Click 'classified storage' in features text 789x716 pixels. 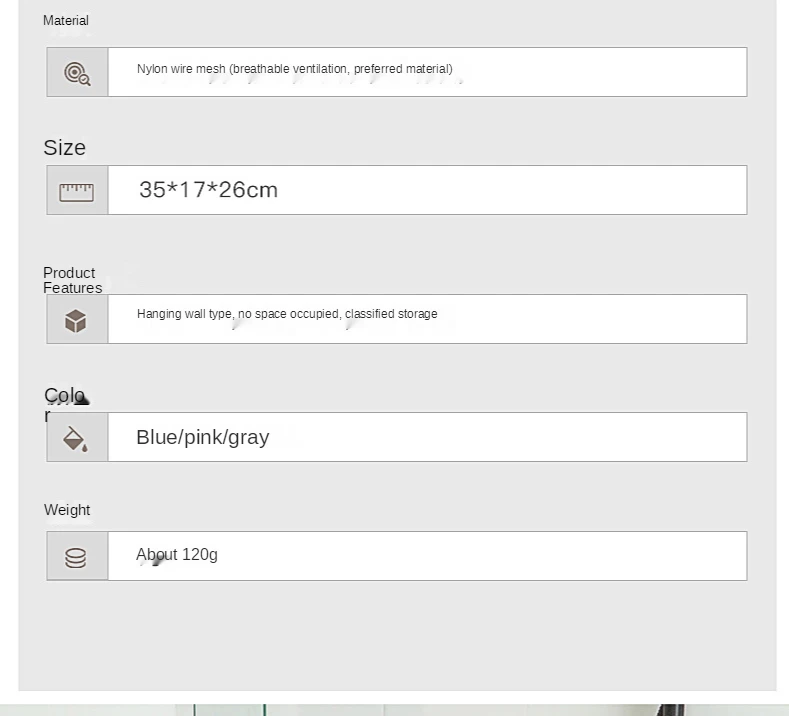pyautogui.click(x=391, y=314)
